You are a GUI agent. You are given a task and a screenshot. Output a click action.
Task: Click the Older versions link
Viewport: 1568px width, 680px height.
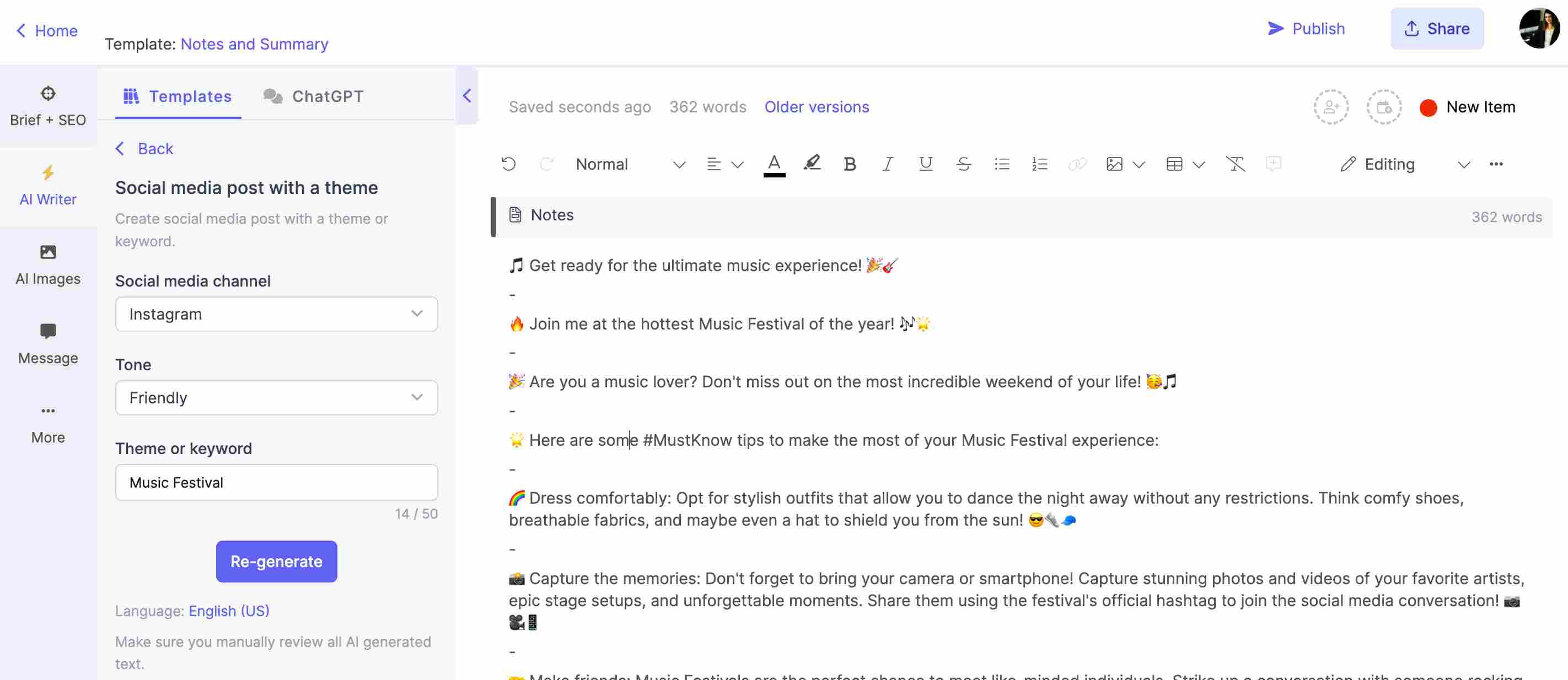pos(817,106)
